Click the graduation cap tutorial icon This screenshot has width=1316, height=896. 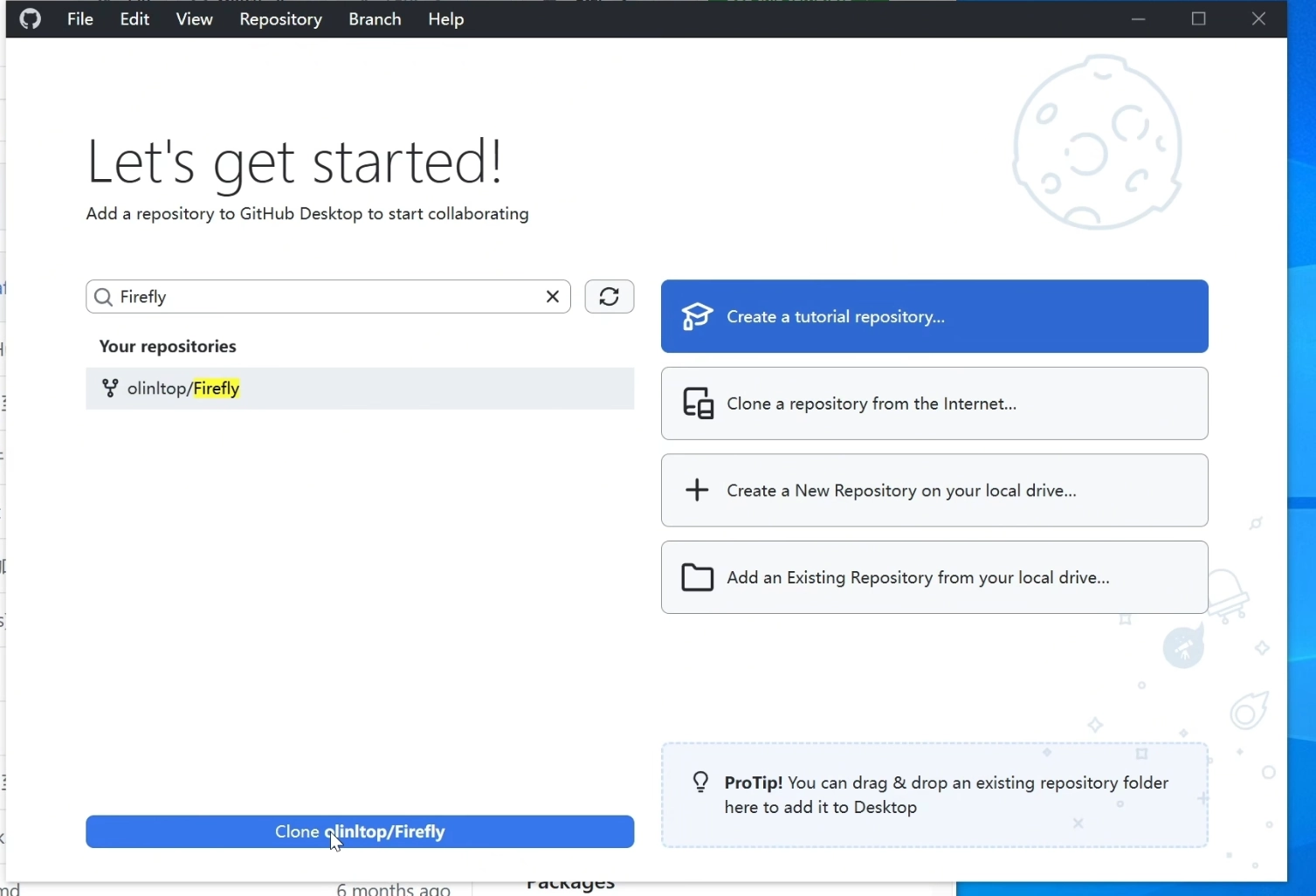[x=697, y=317]
